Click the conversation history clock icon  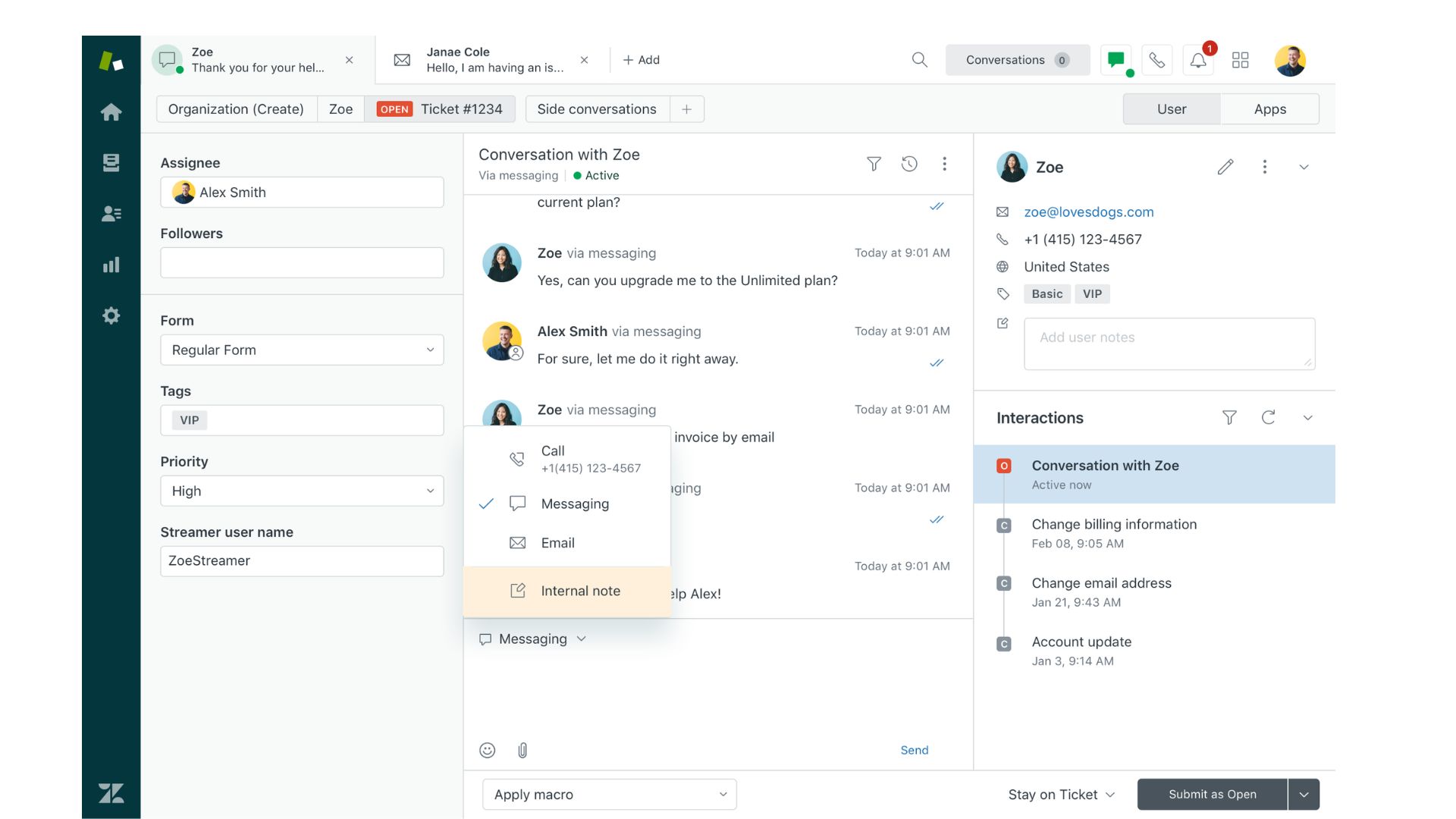[x=909, y=164]
